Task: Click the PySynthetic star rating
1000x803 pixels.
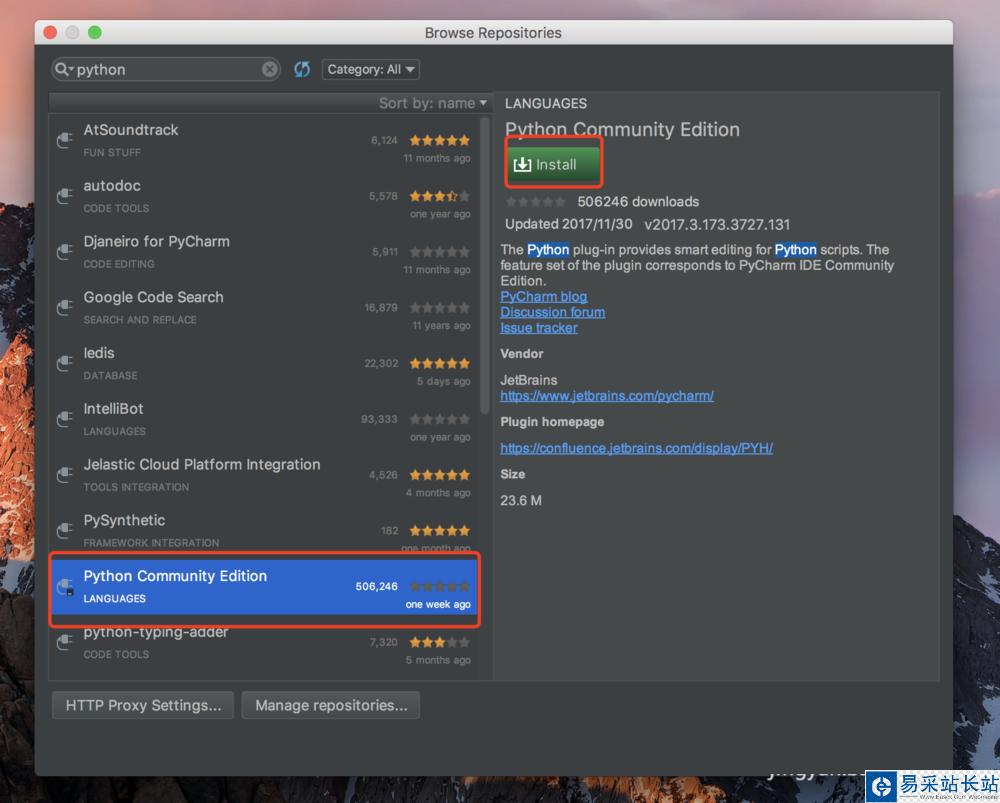Action: [x=439, y=530]
